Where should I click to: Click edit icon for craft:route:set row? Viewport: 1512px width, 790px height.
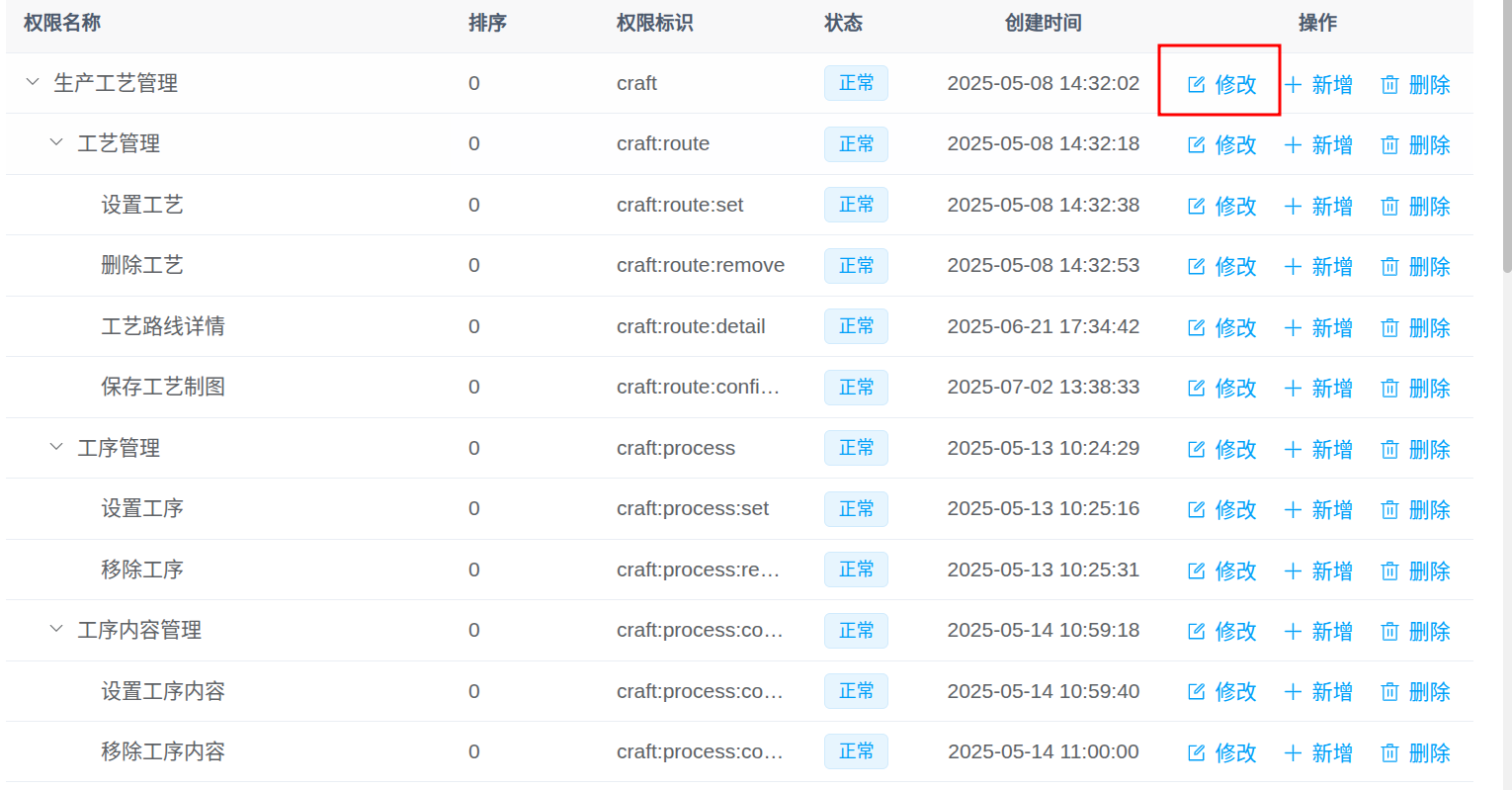(x=1196, y=206)
